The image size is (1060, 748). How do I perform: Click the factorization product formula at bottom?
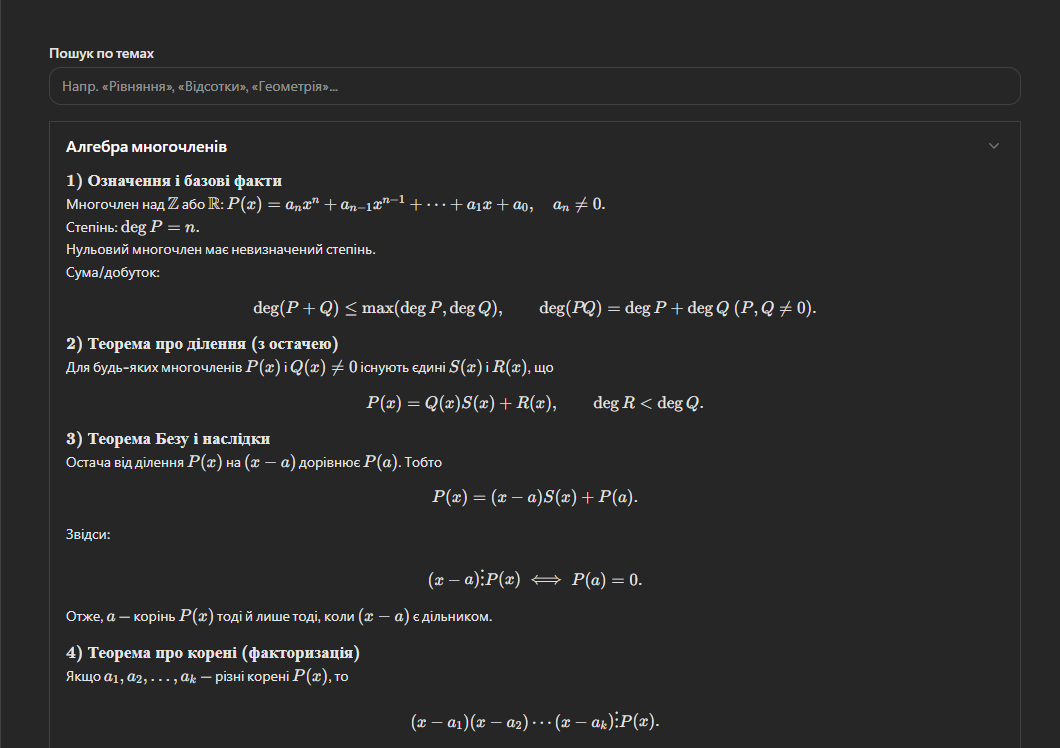coord(535,722)
